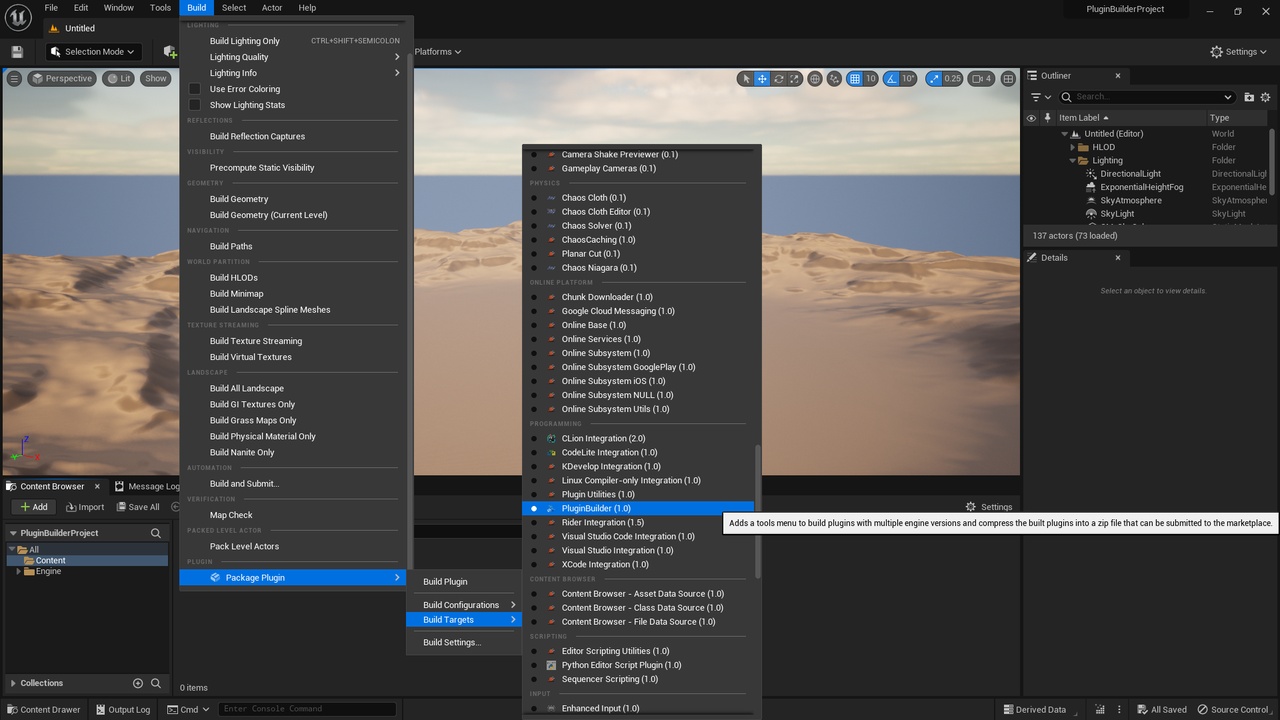
Task: Create new folder in Outliner
Action: [1249, 97]
